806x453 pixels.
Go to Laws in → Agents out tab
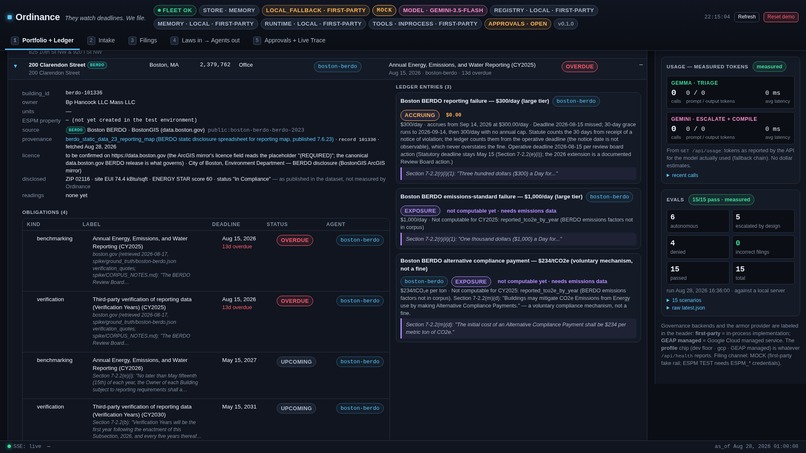click(205, 40)
